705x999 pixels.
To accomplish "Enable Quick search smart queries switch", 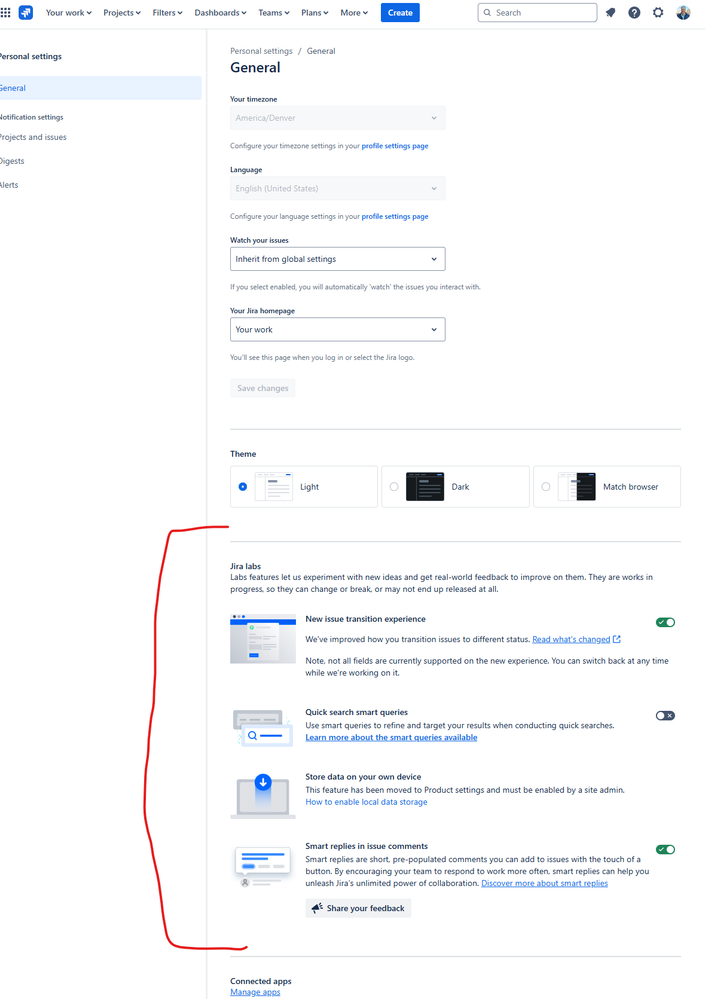I will [x=666, y=715].
